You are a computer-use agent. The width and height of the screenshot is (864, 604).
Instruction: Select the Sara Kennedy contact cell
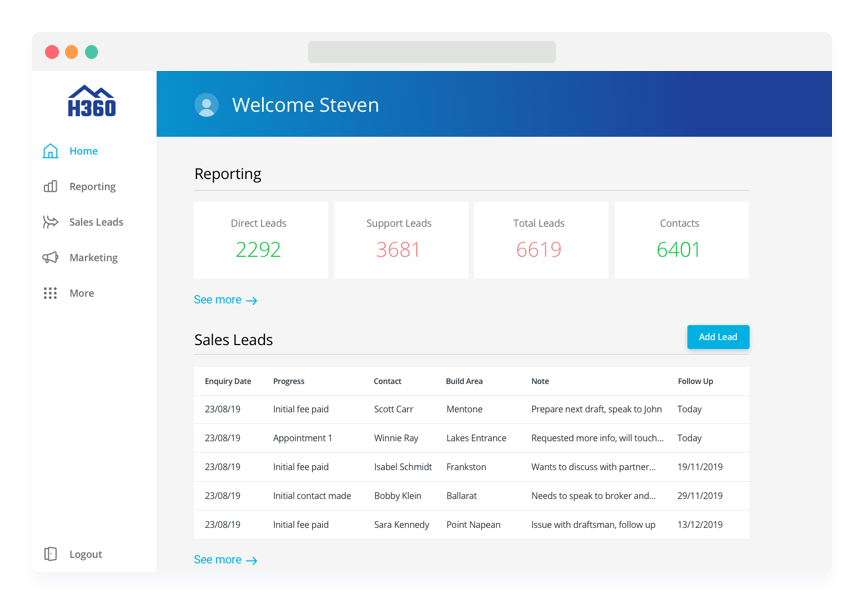coord(401,525)
